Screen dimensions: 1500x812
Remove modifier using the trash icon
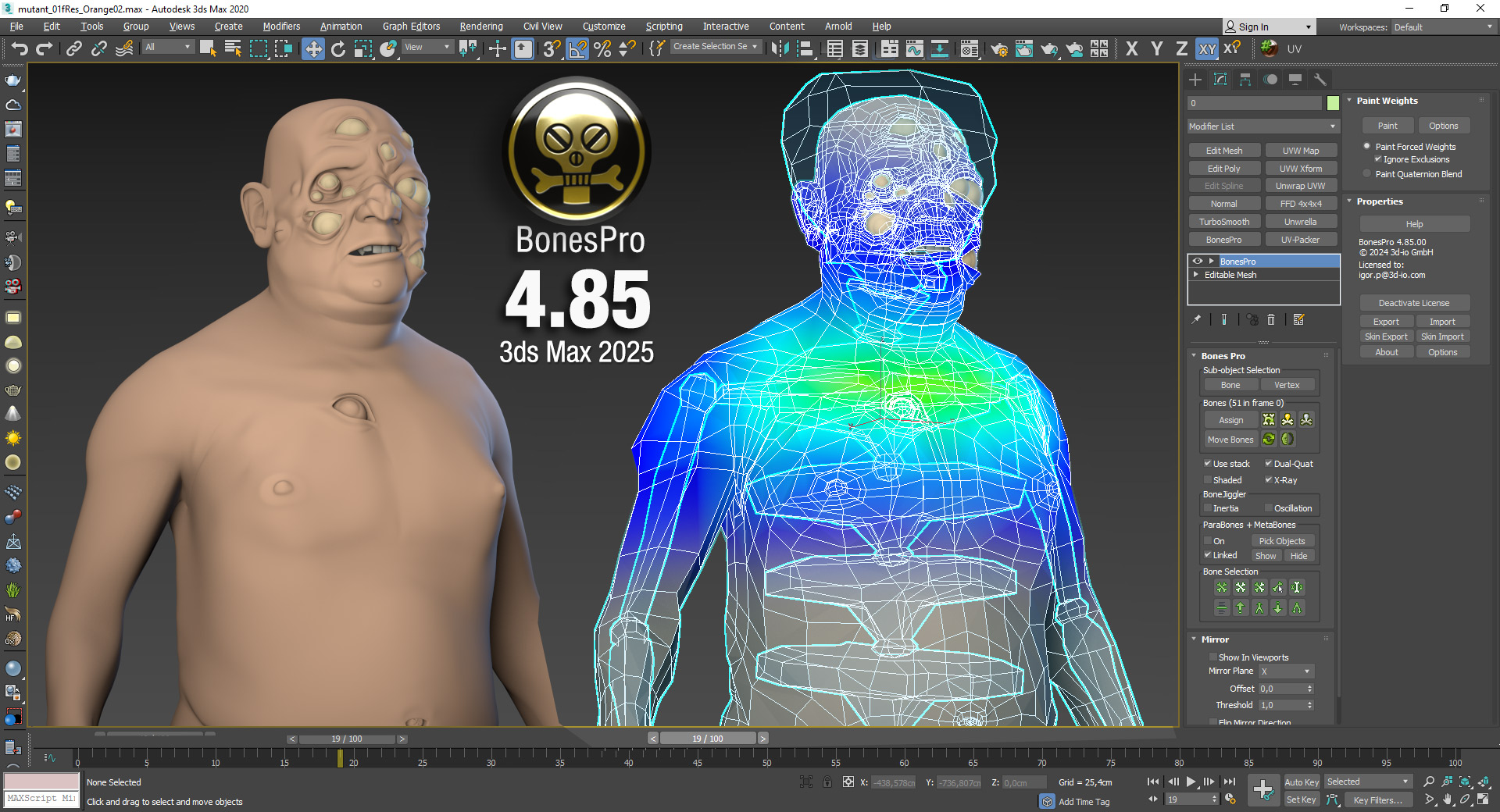click(1271, 319)
